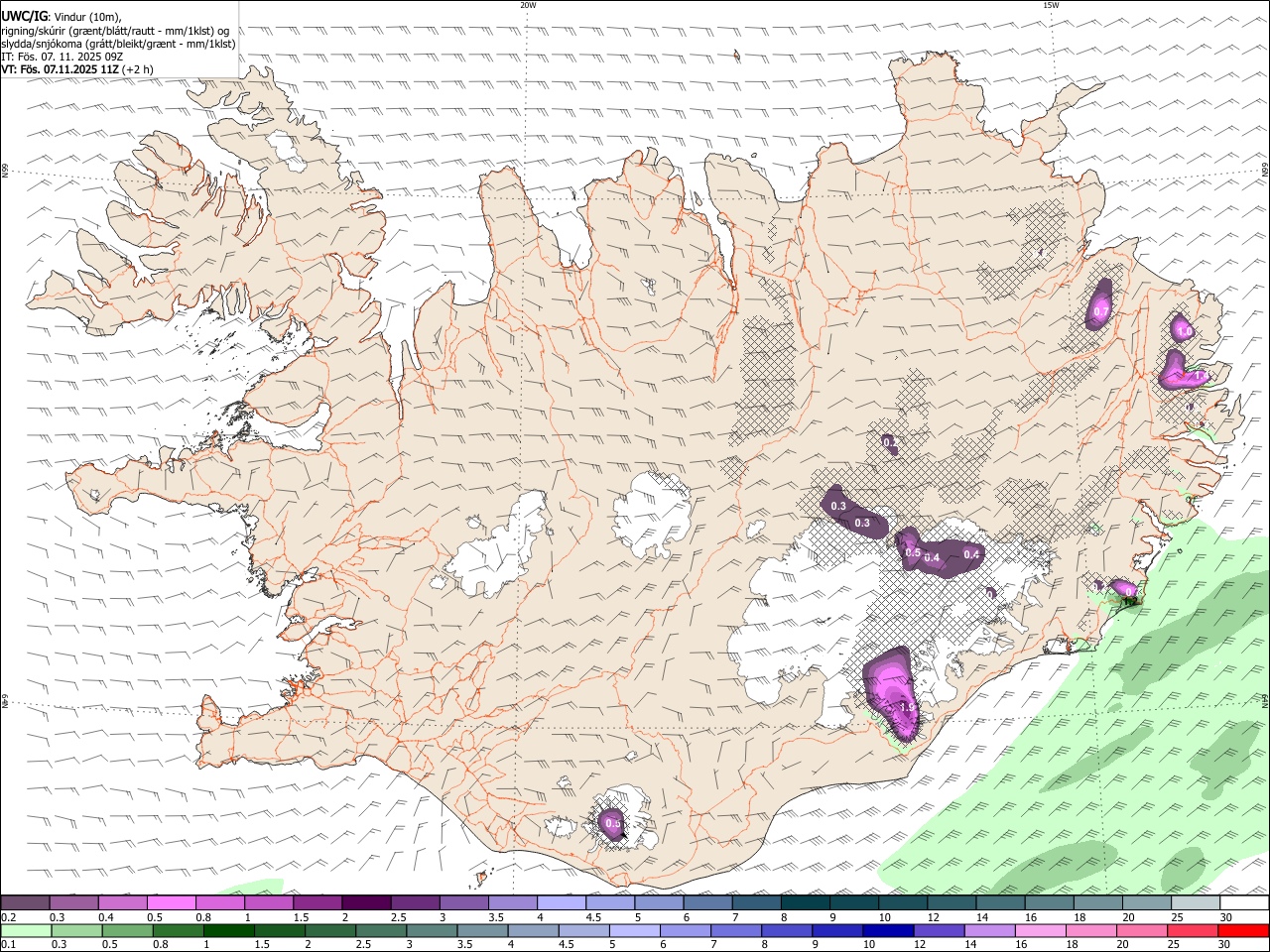Click the bright red swatch after 30 in the lower legend row
This screenshot has height=952, width=1270.
click(1244, 930)
